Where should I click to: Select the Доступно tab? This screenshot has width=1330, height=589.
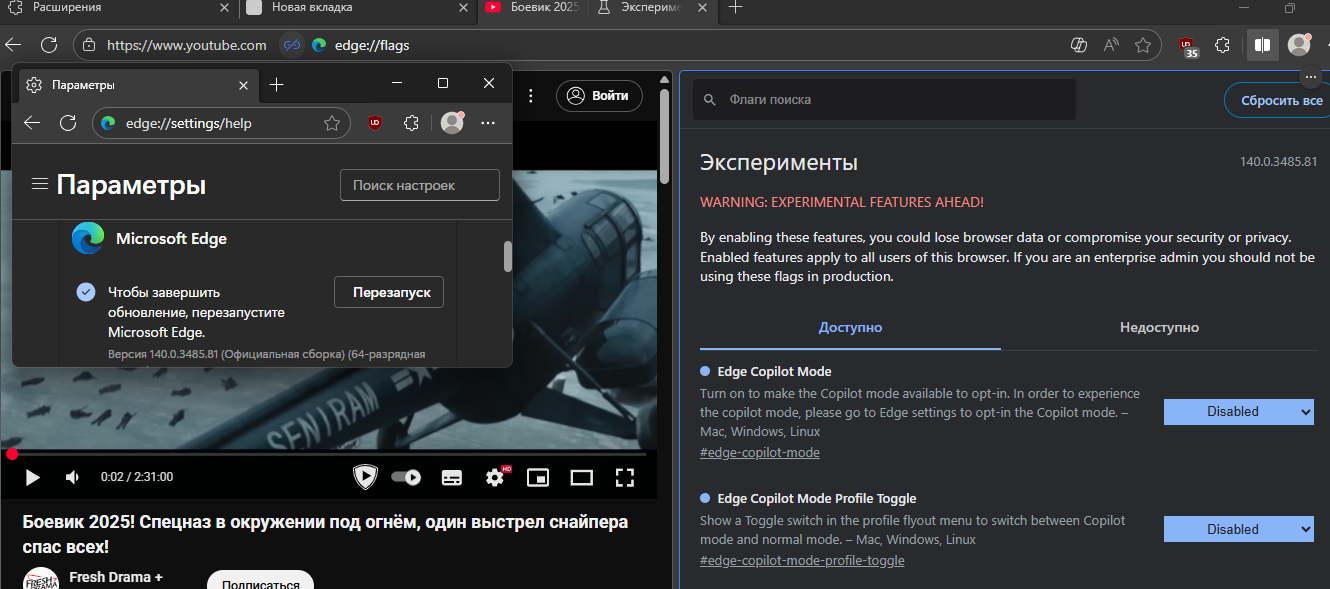click(850, 328)
